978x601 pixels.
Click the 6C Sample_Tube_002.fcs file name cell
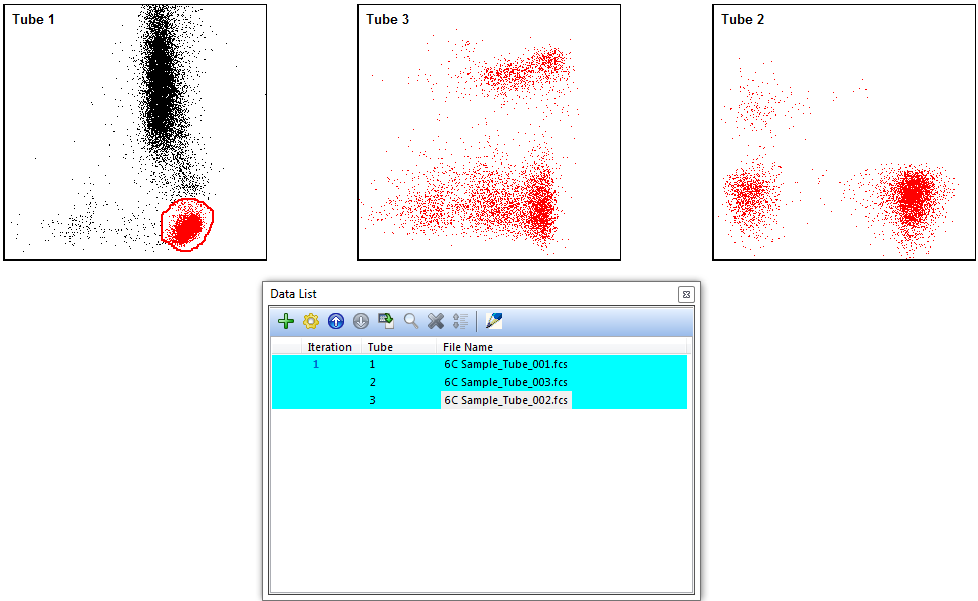click(x=506, y=400)
